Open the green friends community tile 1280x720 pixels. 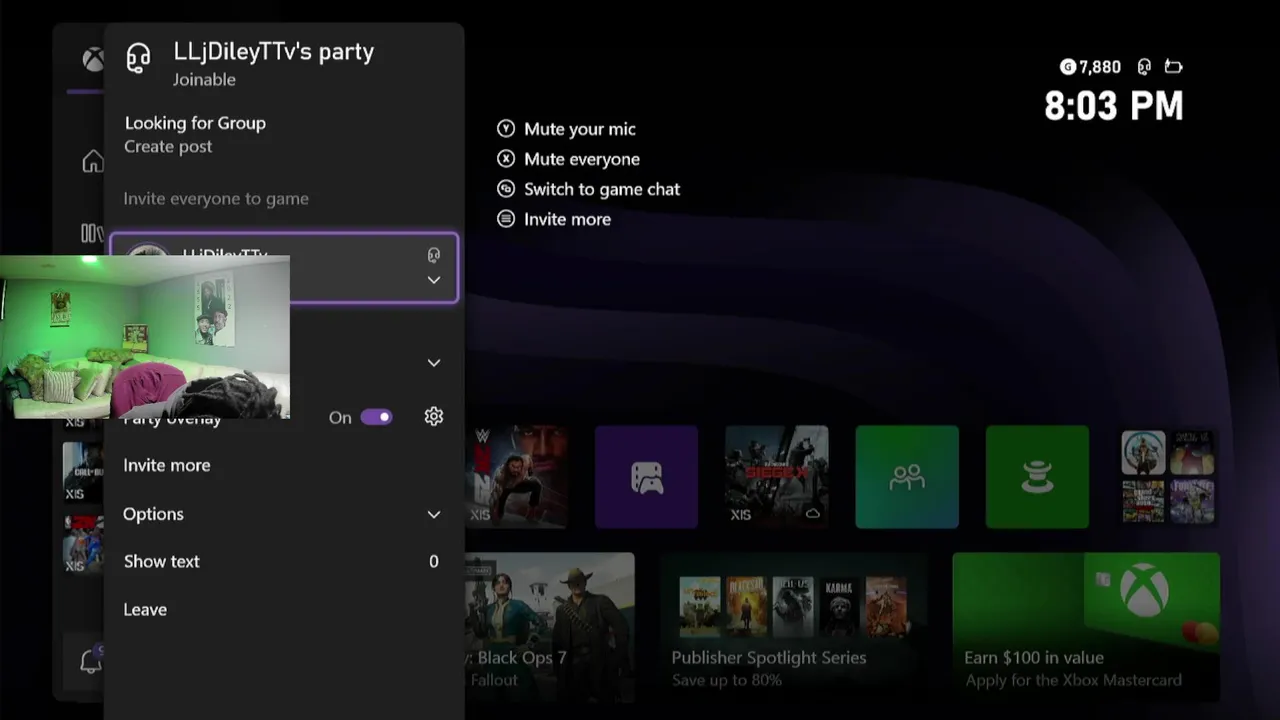coord(907,477)
